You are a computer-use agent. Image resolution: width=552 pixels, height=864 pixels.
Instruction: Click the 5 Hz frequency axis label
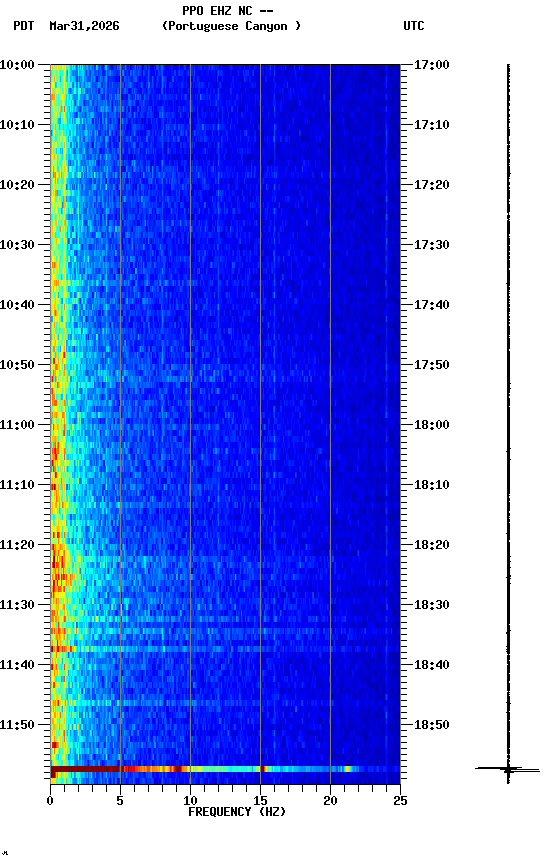click(120, 801)
